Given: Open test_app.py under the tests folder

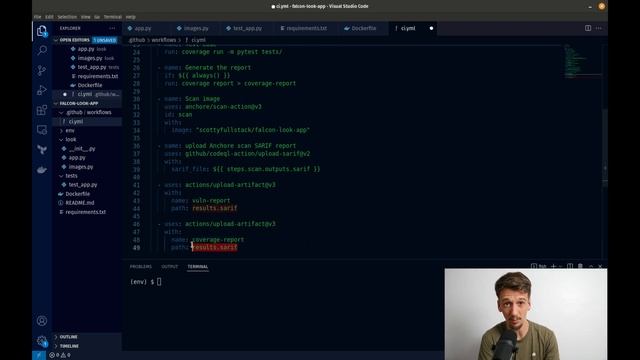Looking at the screenshot, I should click(x=87, y=185).
